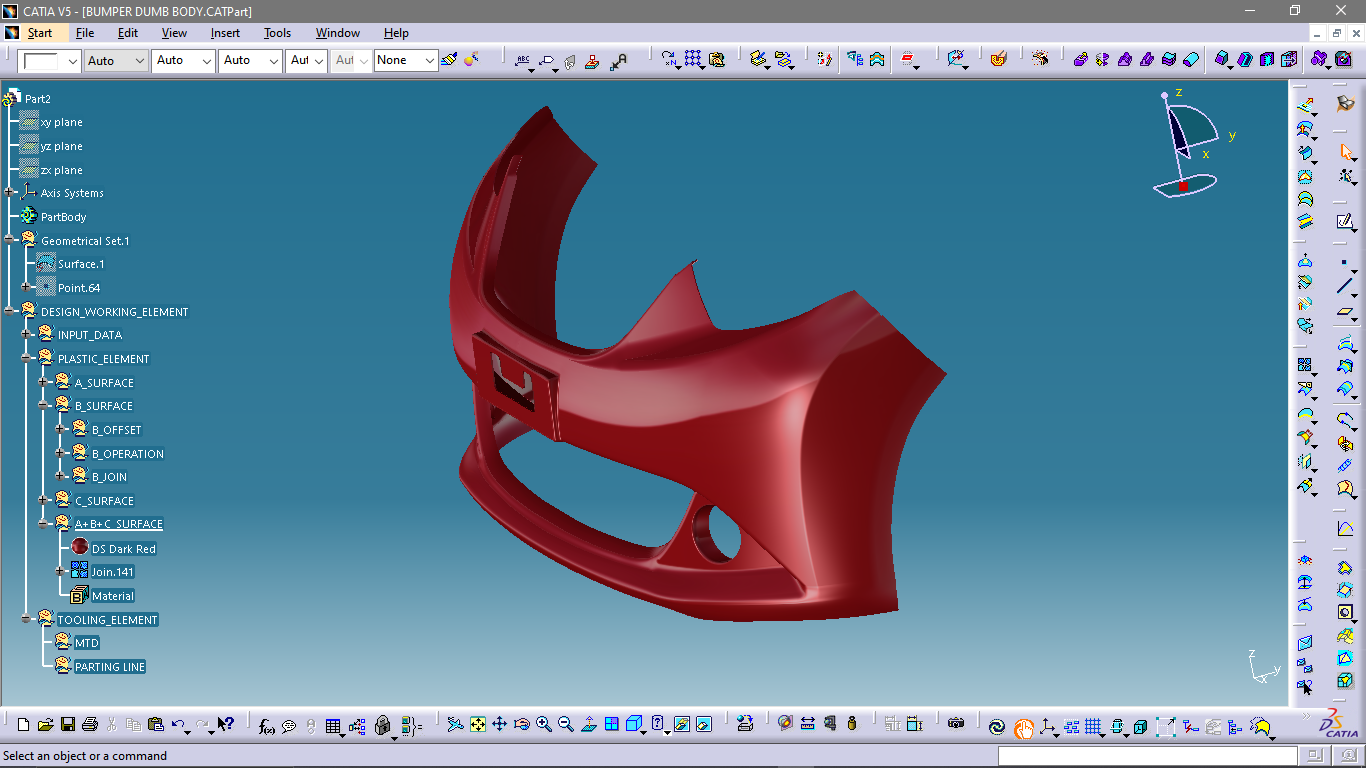Select the arrow Select tool on right toolbar
Screen dimensions: 1366x768
click(x=1346, y=152)
